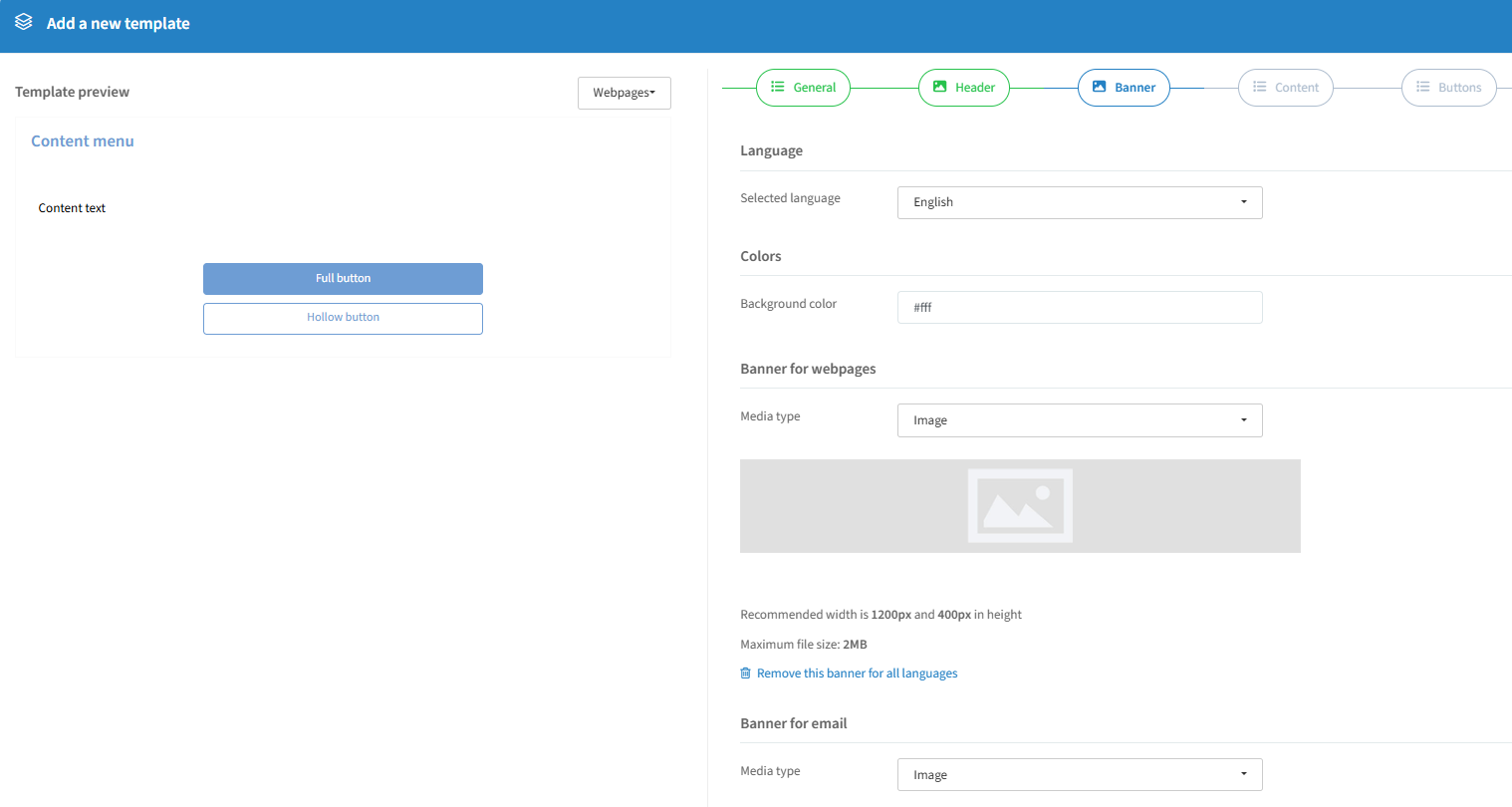The width and height of the screenshot is (1512, 807).
Task: Click the gray banner image upload area
Action: pyautogui.click(x=1020, y=506)
